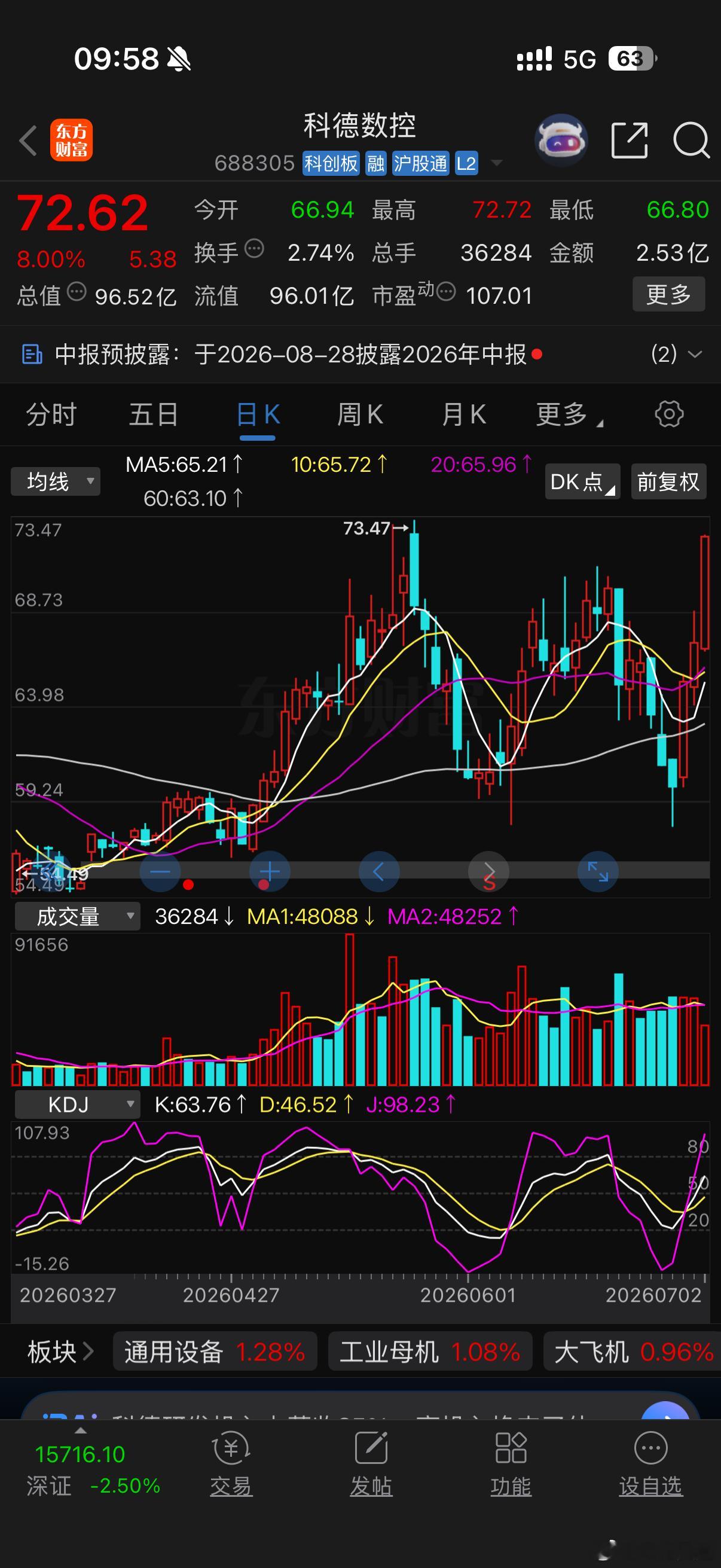Switch to the 五日 tab
721x1568 pixels.
click(153, 414)
